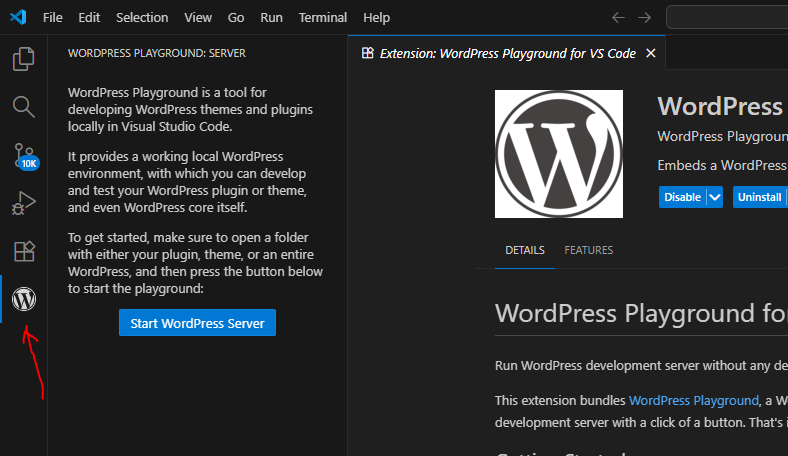Open the Extensions view icon
This screenshot has width=788, height=456.
point(24,251)
